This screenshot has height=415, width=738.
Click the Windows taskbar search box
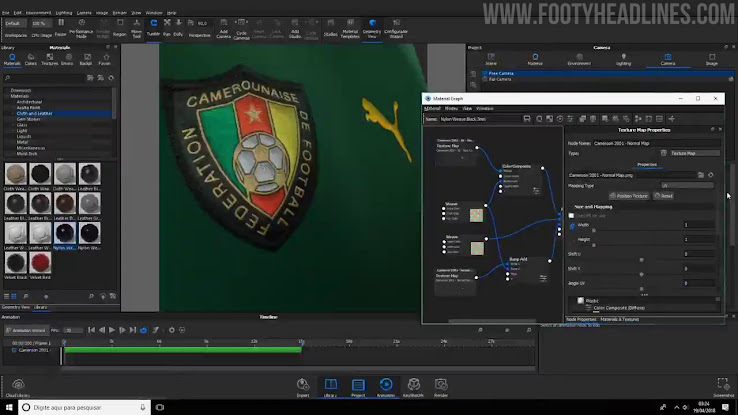tap(85, 407)
